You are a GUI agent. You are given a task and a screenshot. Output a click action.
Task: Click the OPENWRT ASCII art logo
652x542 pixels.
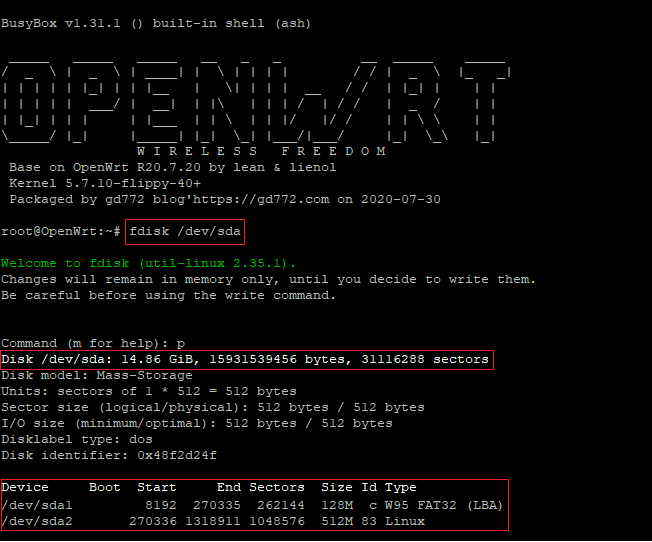point(256,102)
